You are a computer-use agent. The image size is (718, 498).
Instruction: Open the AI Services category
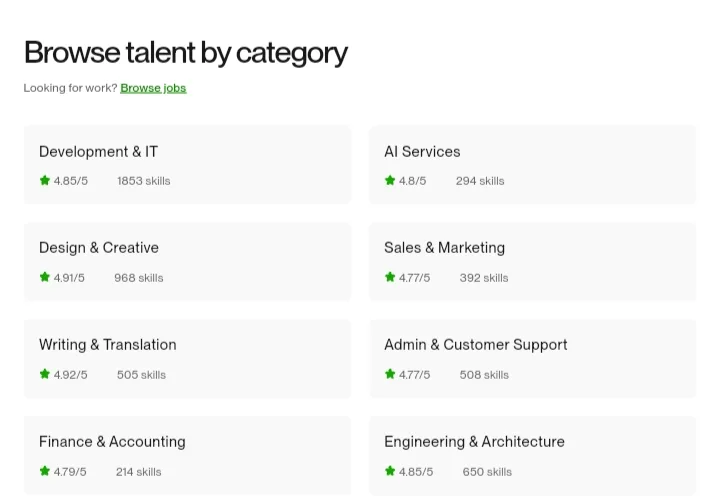[x=422, y=152]
